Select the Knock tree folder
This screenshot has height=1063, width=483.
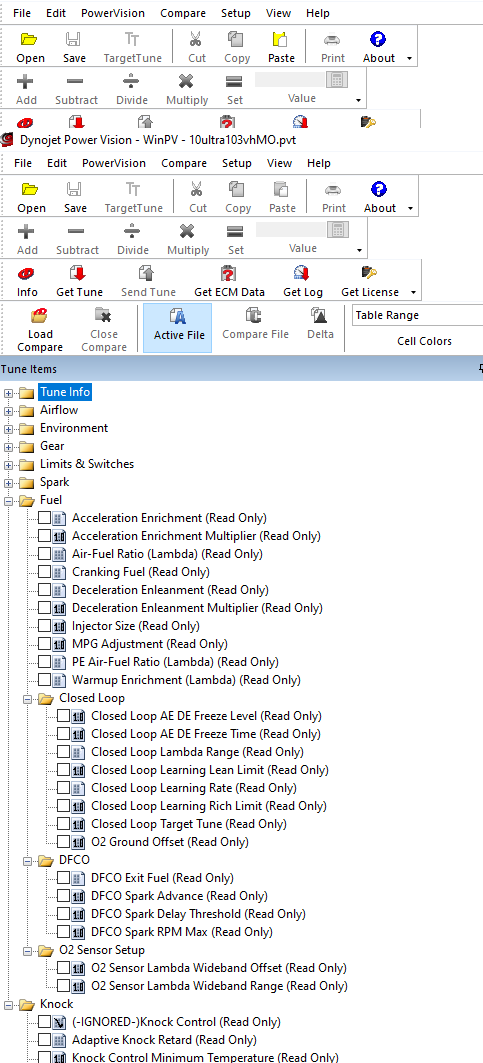(x=56, y=1004)
